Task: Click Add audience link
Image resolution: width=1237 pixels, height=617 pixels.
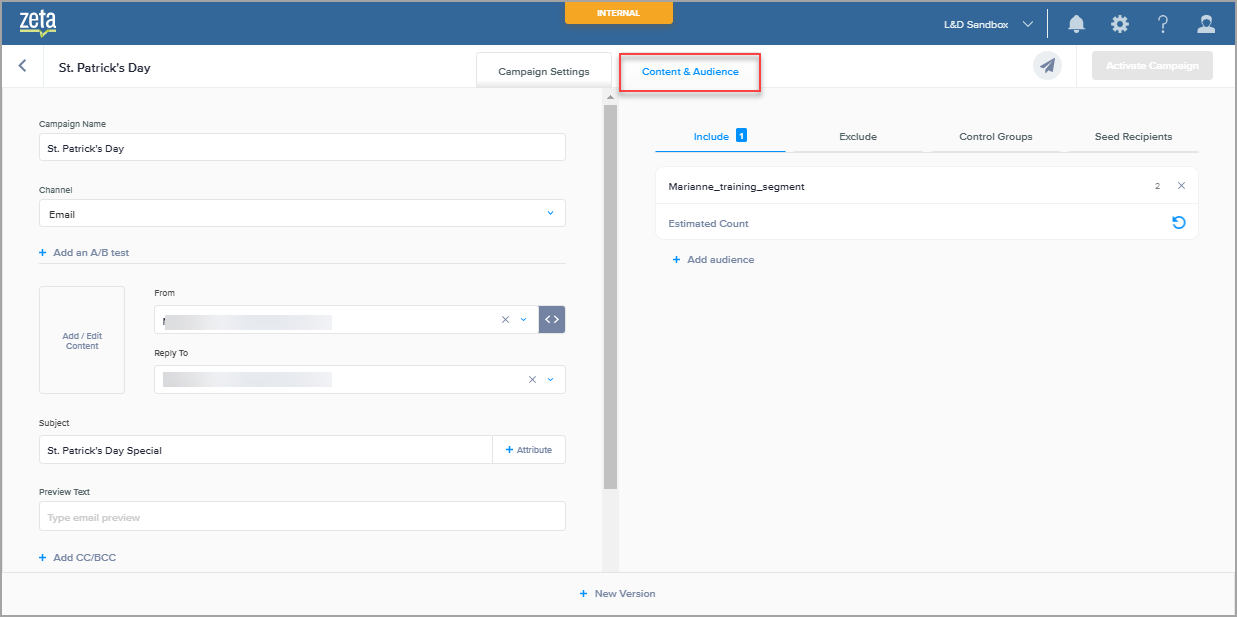Action: coord(713,260)
